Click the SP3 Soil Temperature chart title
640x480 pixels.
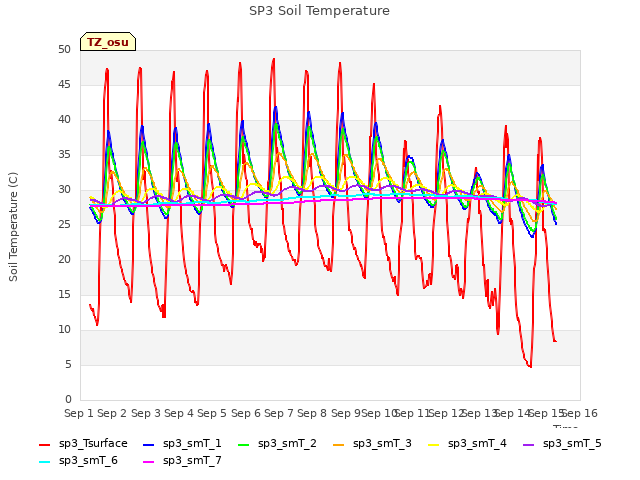[x=319, y=11]
